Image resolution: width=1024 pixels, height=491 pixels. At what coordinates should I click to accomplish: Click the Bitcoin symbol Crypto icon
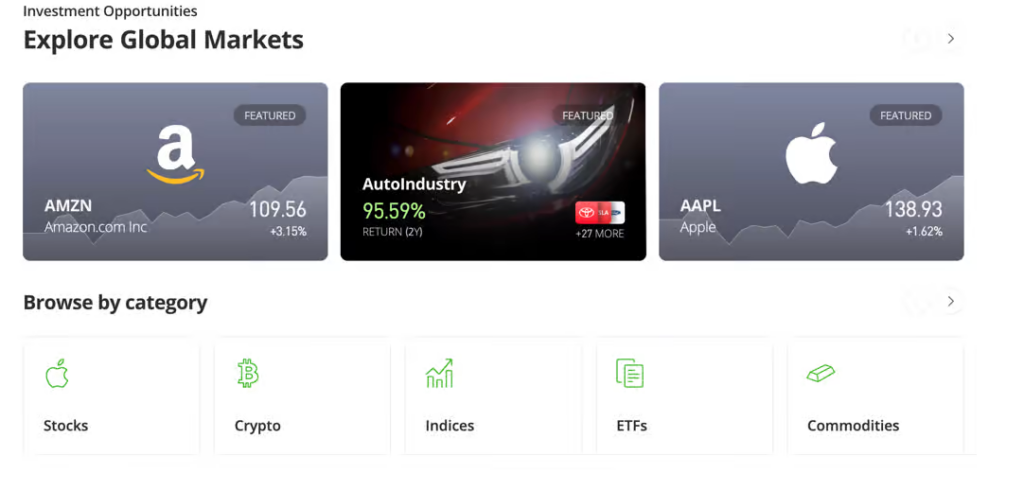(247, 374)
